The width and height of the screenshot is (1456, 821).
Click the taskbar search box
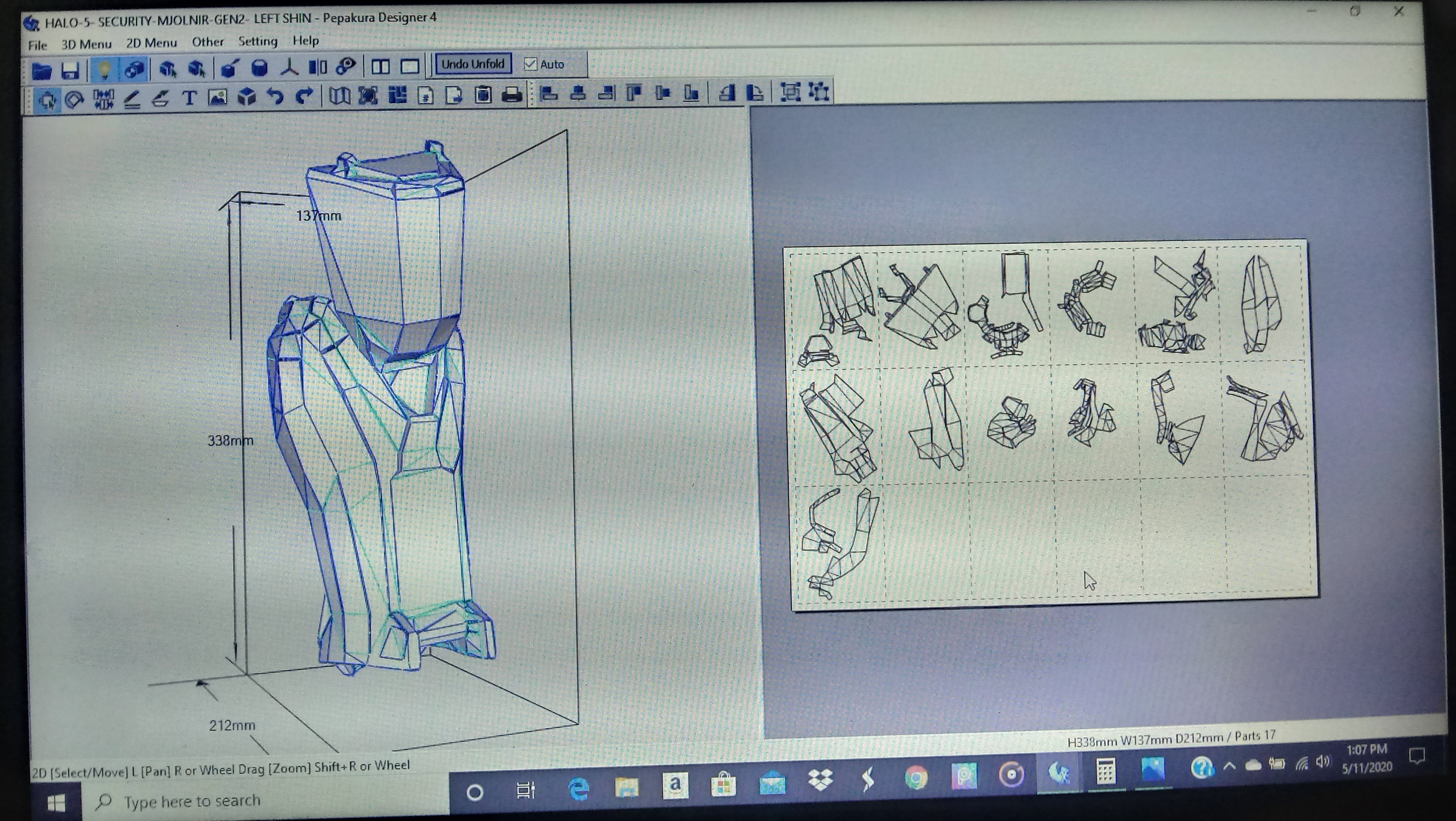(x=266, y=800)
